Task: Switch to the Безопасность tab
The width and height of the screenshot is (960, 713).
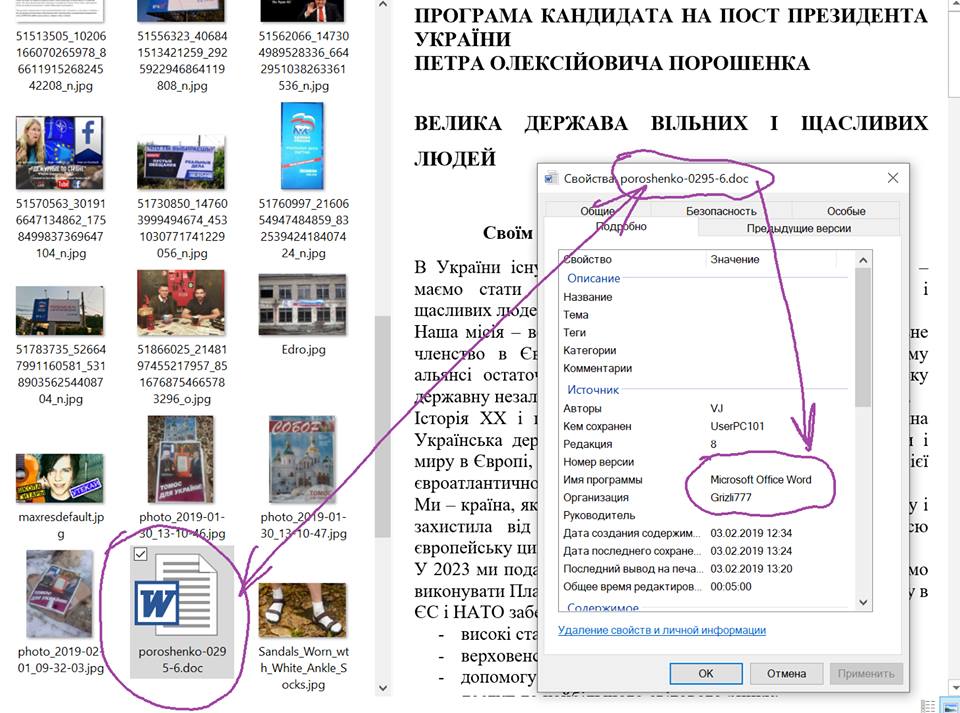Action: point(721,211)
